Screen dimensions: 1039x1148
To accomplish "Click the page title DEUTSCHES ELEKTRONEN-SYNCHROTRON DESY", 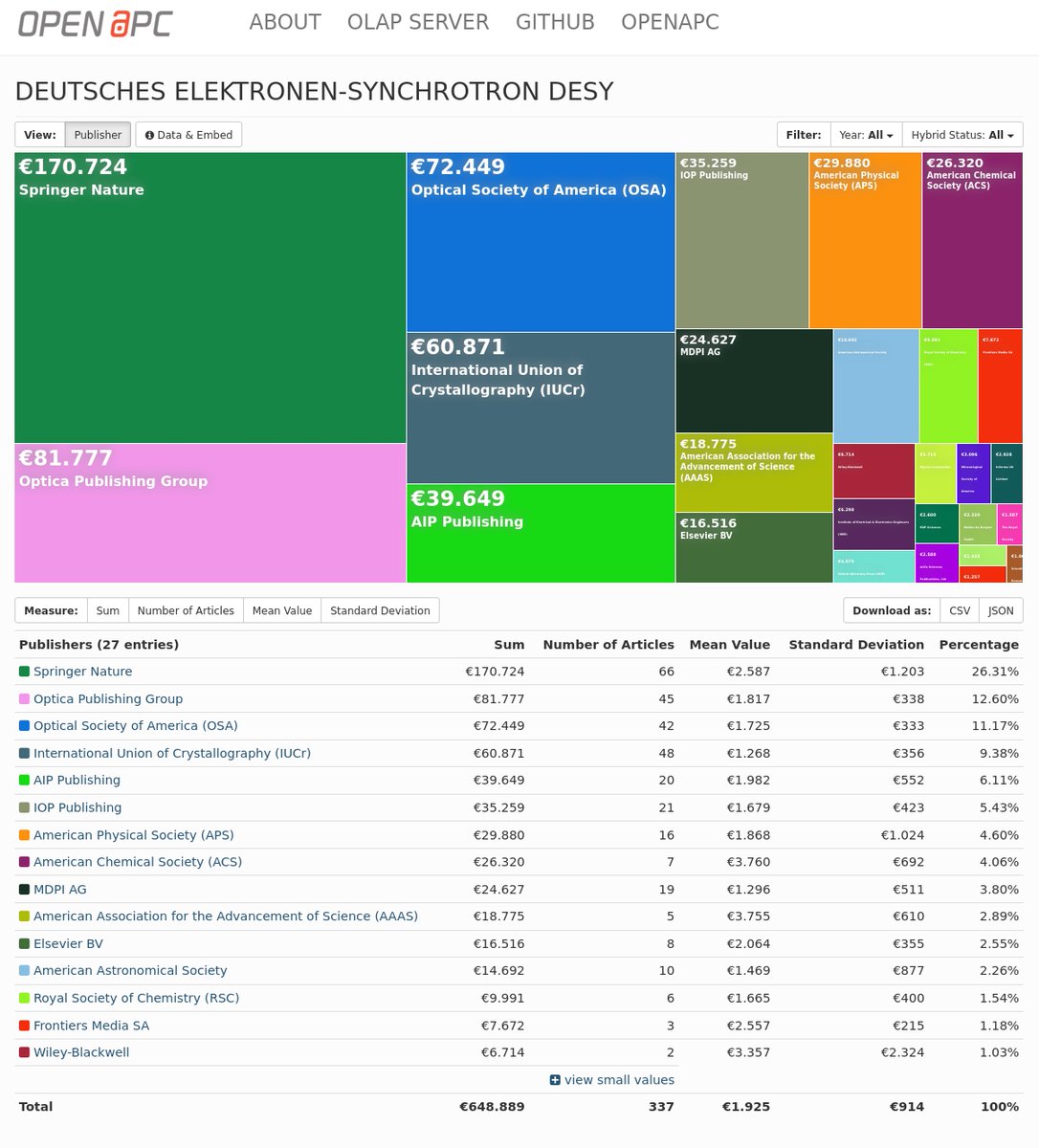I will click(315, 92).
